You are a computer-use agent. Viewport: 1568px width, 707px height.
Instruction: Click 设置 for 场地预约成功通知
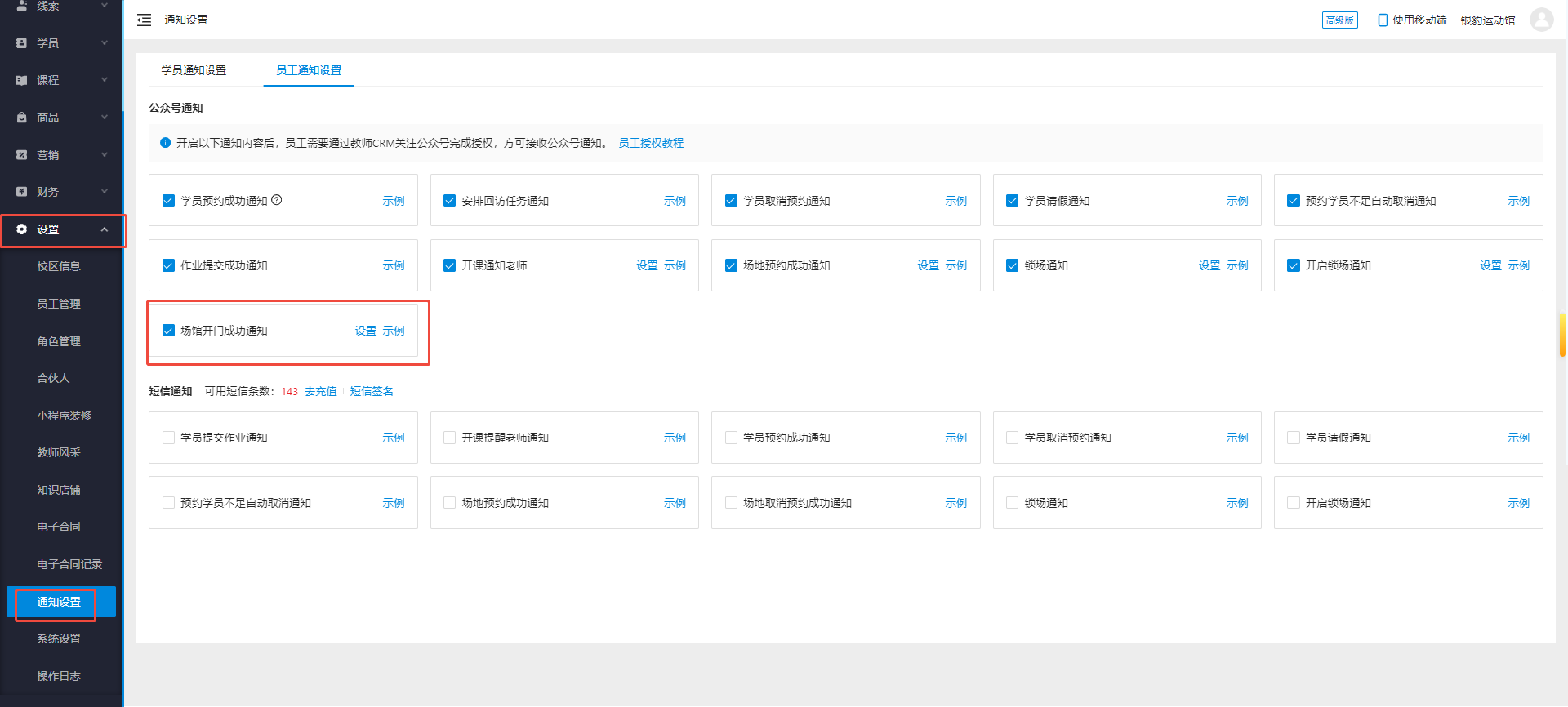pos(928,265)
